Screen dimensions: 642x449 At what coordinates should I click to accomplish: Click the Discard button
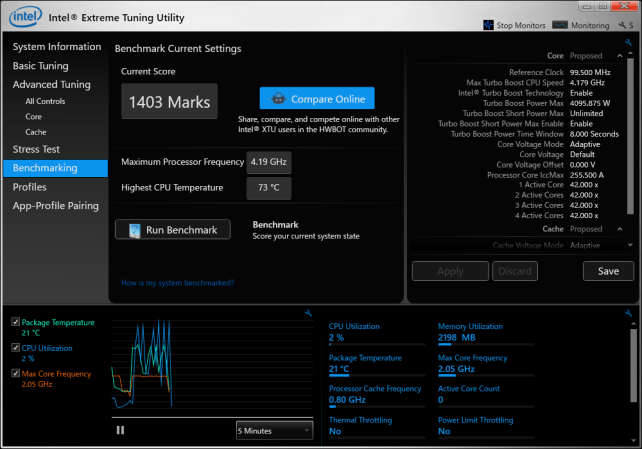coord(515,271)
